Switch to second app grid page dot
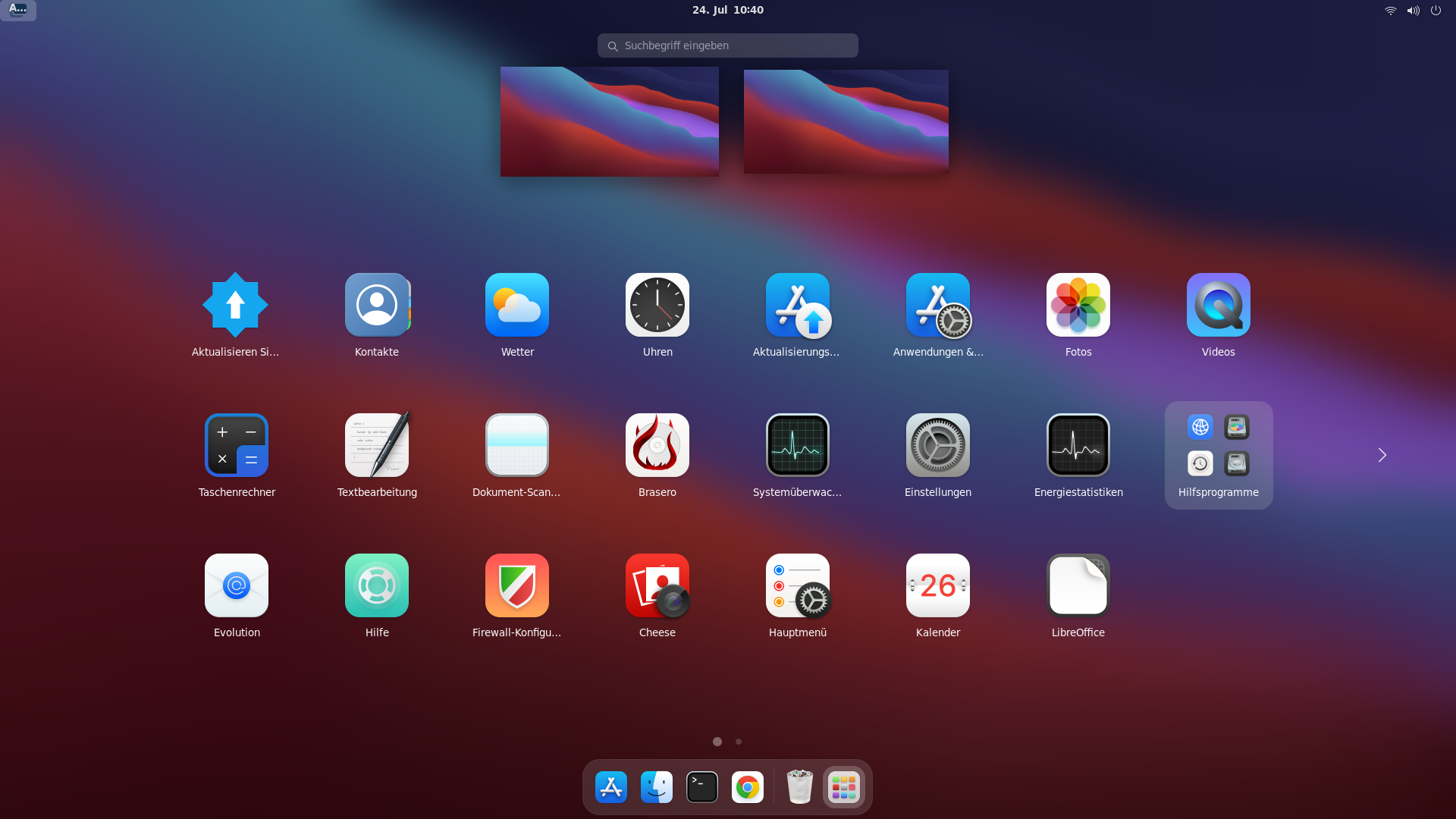This screenshot has width=1456, height=819. pos(739,742)
